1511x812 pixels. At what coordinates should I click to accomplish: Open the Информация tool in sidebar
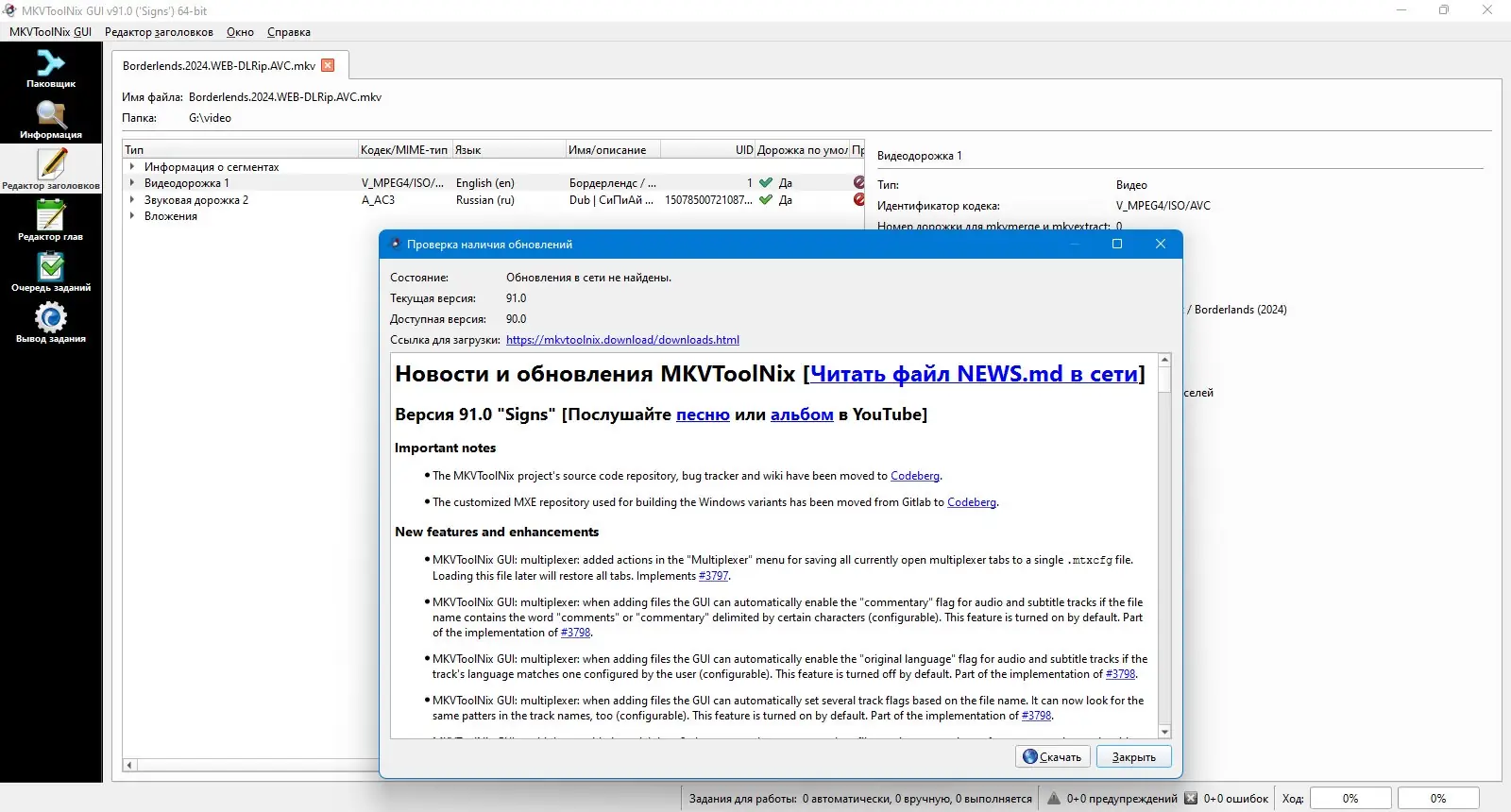[x=51, y=120]
